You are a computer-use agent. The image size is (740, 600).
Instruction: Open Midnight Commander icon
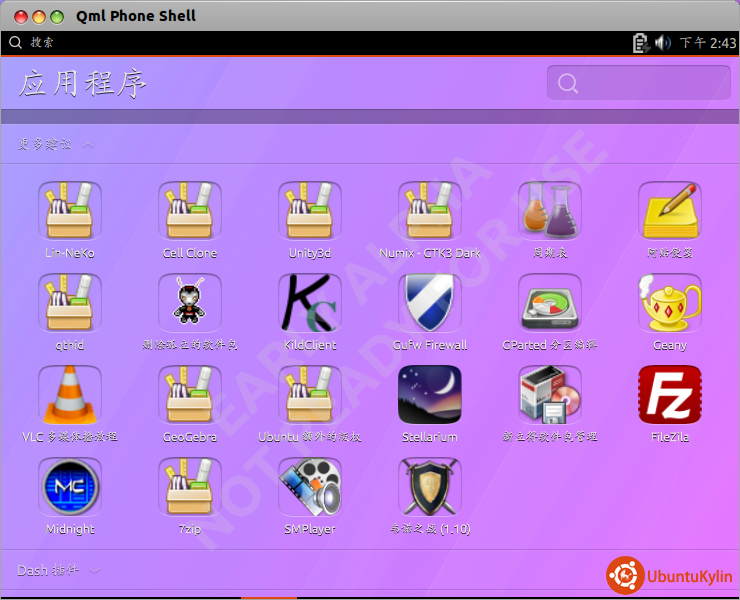(x=70, y=487)
